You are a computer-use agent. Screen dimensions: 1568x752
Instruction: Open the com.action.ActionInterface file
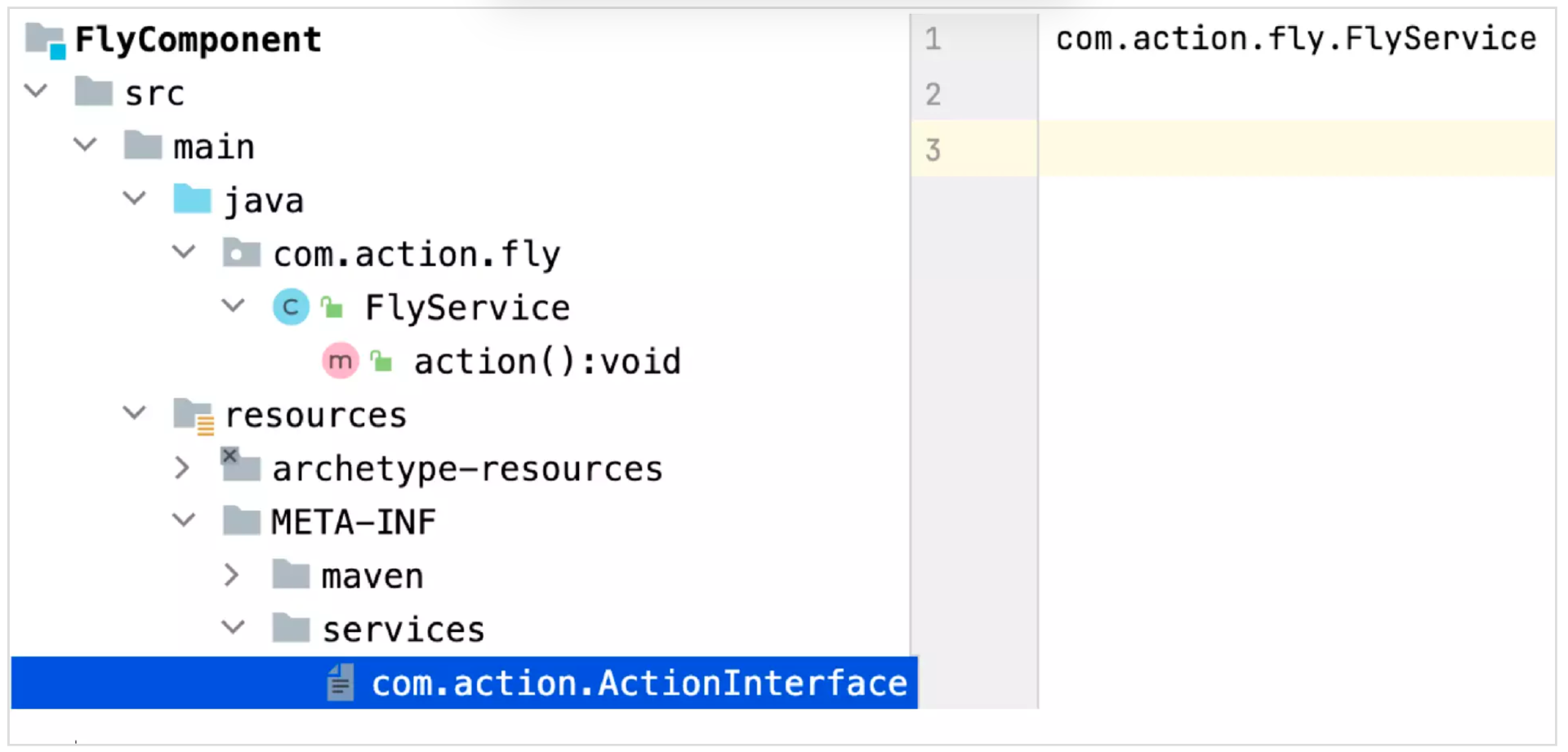(639, 683)
